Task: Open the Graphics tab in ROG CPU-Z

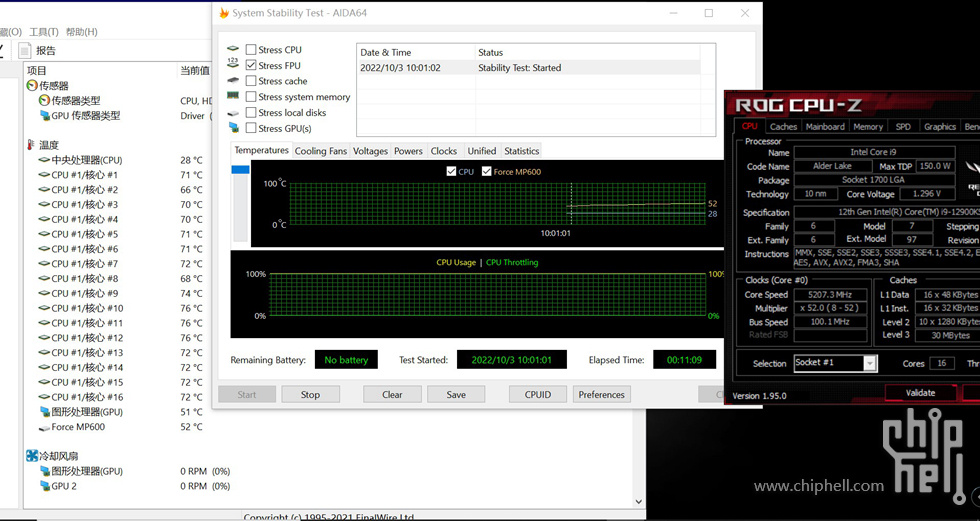Action: 940,126
